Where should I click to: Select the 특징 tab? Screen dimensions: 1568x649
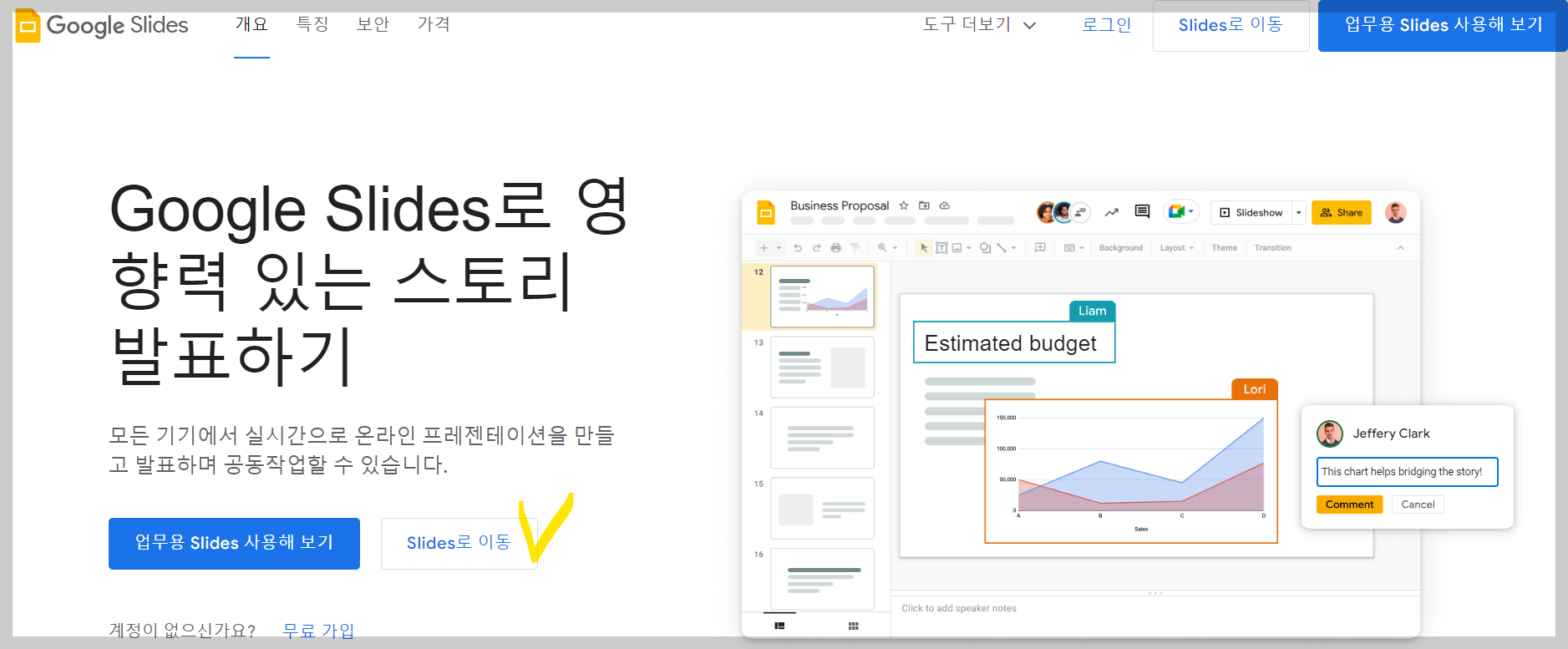click(312, 24)
